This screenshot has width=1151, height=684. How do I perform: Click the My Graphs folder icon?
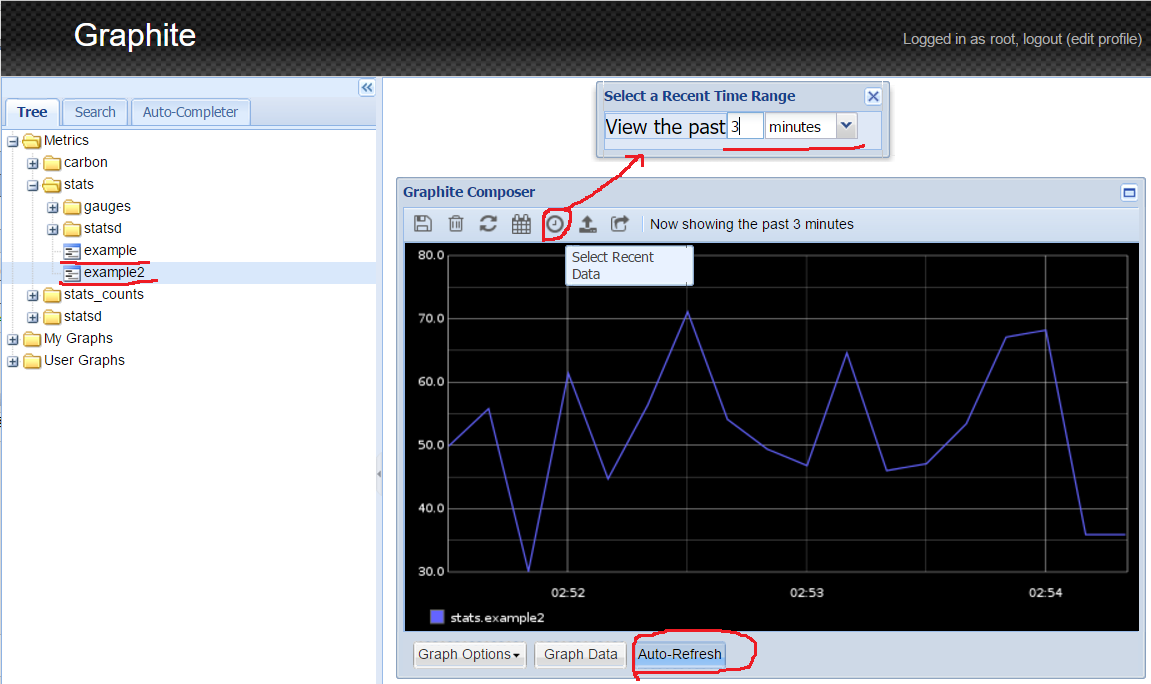32,338
